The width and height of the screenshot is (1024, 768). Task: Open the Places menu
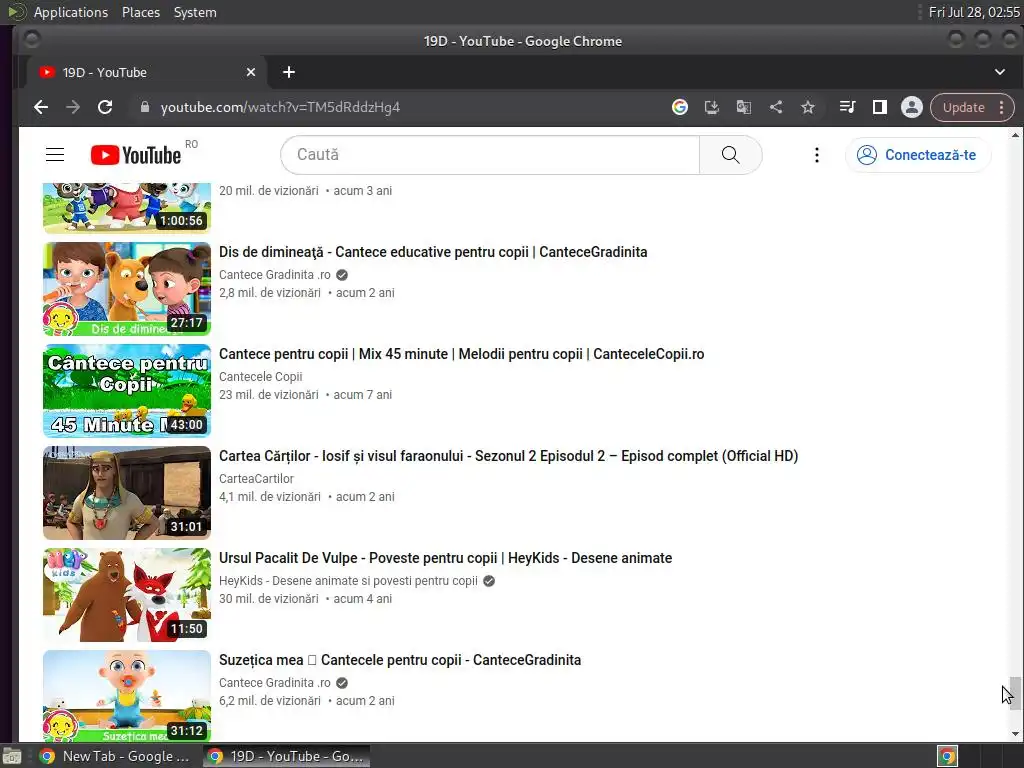[x=140, y=12]
